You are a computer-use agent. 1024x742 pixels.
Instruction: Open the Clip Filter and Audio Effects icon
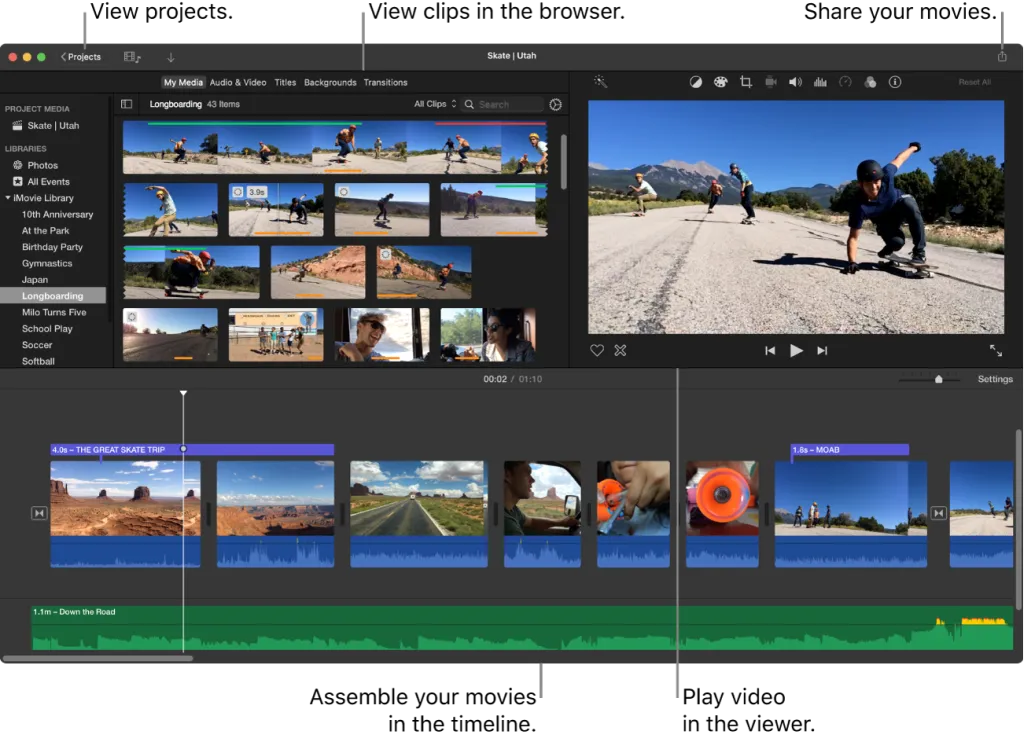870,82
